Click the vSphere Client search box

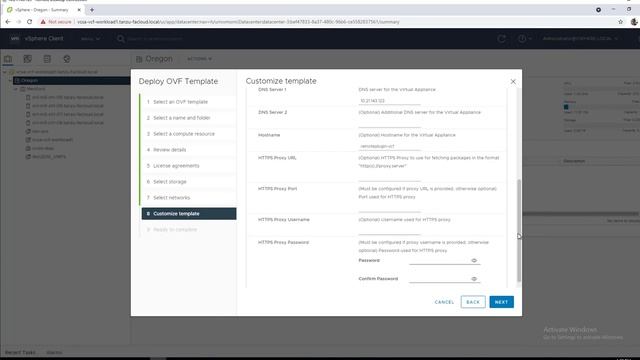pyautogui.click(x=155, y=39)
